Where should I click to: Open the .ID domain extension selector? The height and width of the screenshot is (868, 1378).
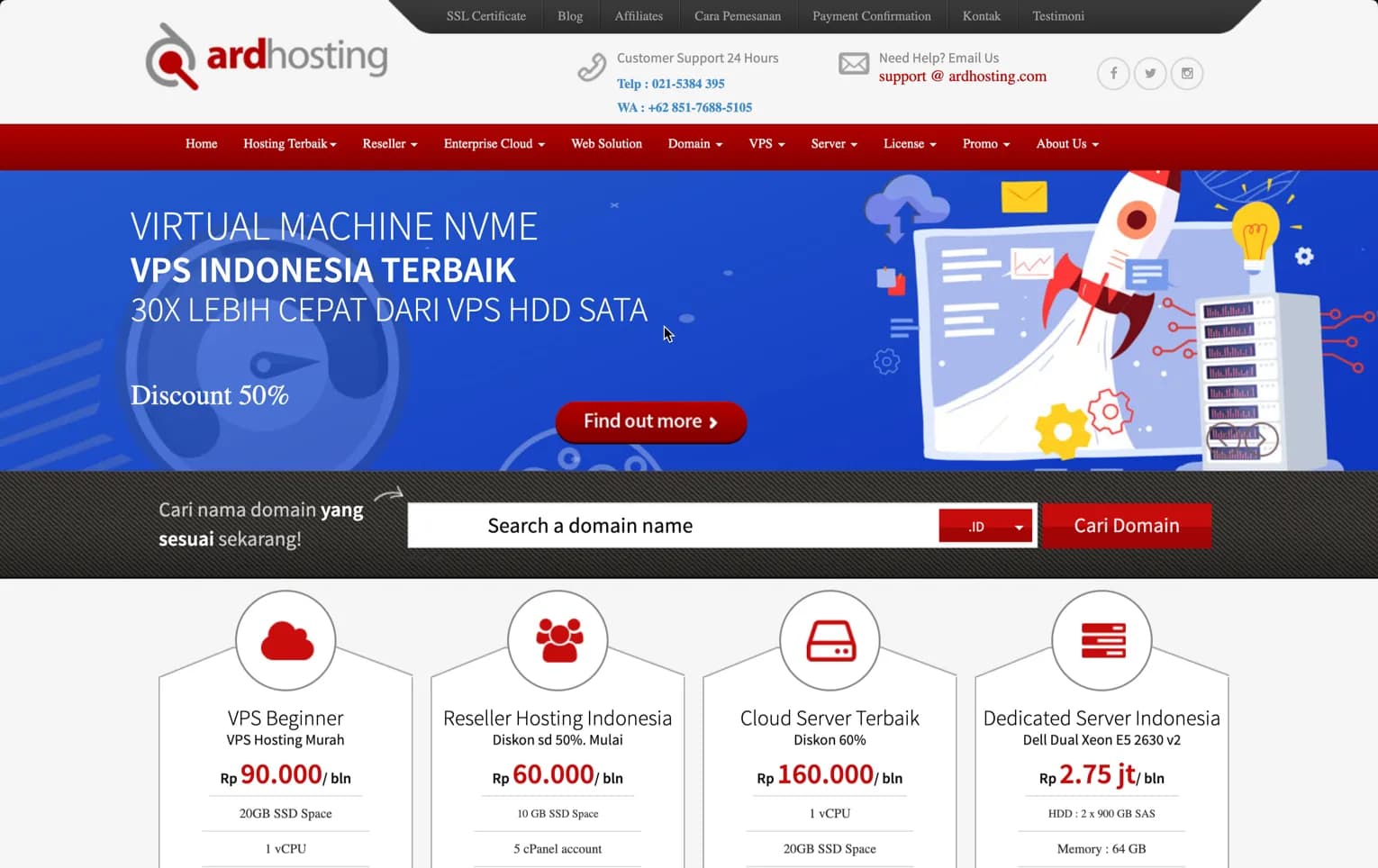coord(984,525)
